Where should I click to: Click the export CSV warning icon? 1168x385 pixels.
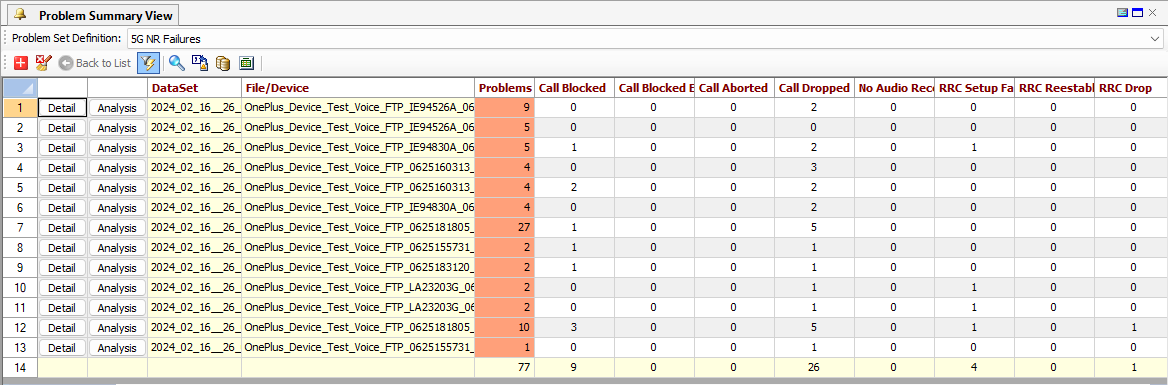coord(200,63)
